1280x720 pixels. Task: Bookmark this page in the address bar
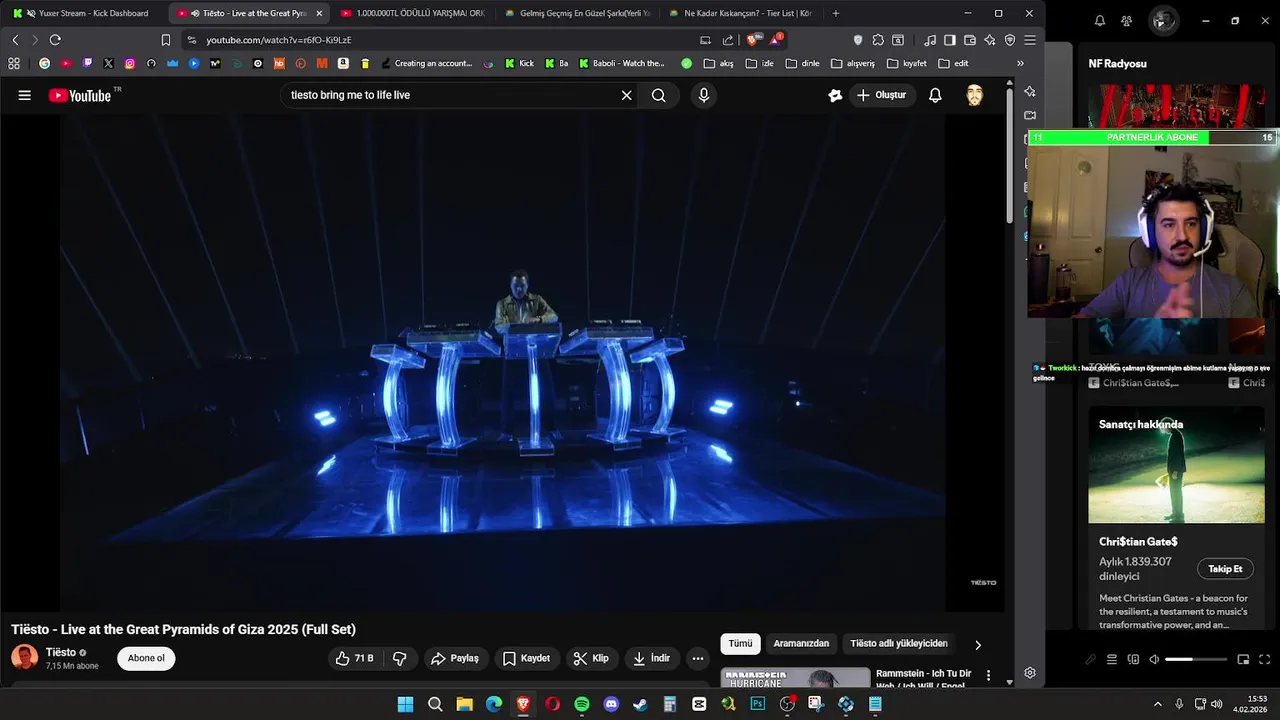(166, 40)
